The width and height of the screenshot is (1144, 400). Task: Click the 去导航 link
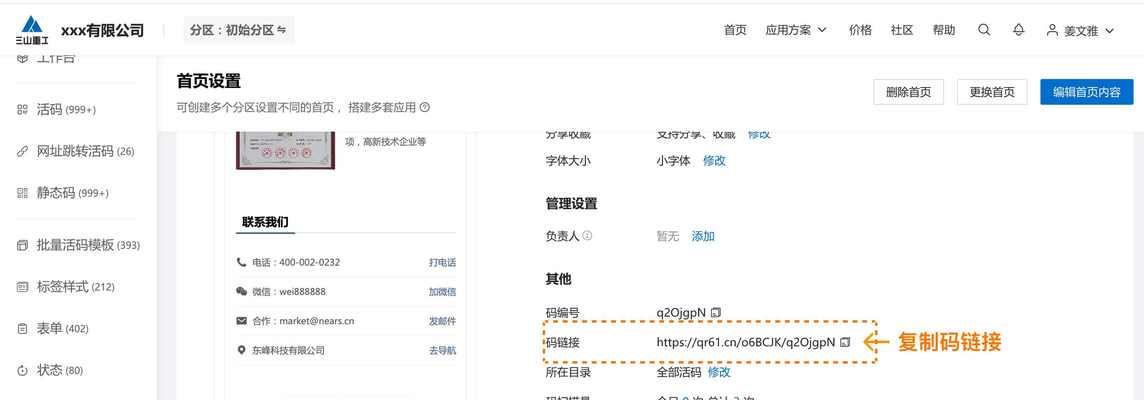[442, 350]
